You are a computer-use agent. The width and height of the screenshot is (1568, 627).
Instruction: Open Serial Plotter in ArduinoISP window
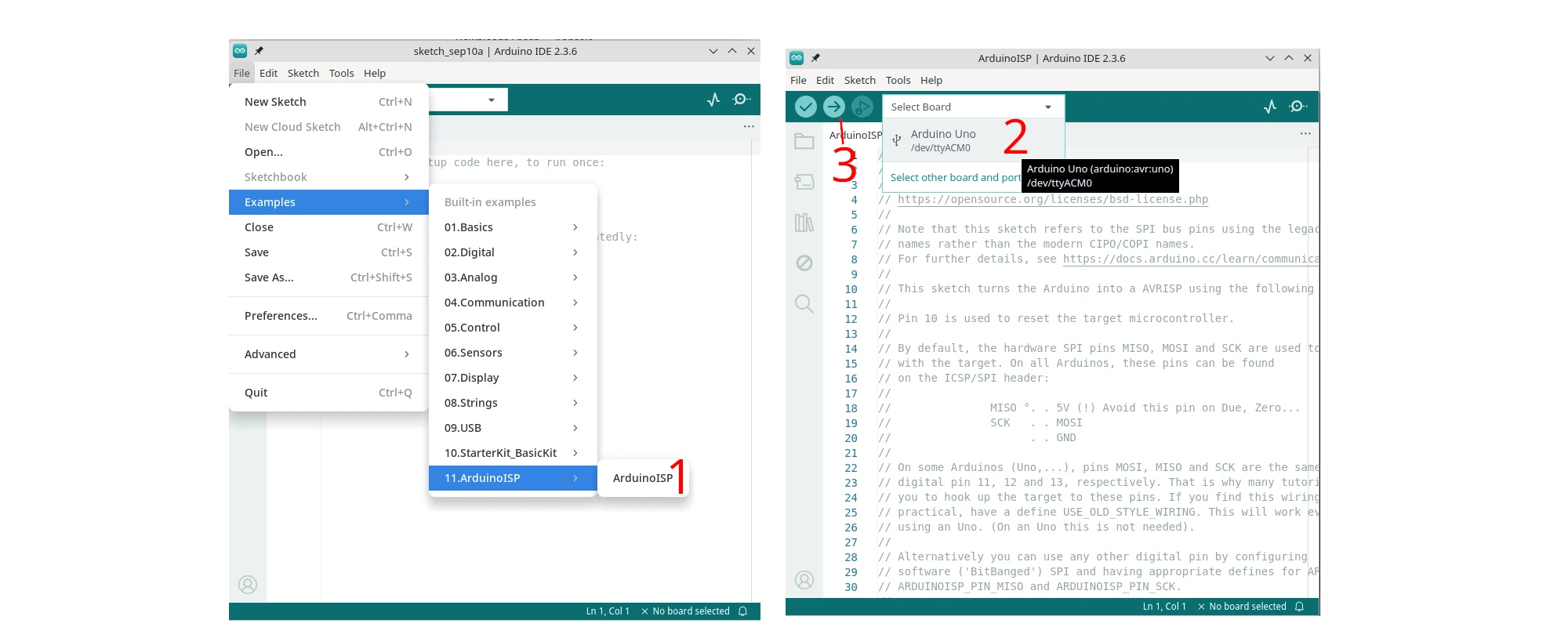click(x=1270, y=107)
